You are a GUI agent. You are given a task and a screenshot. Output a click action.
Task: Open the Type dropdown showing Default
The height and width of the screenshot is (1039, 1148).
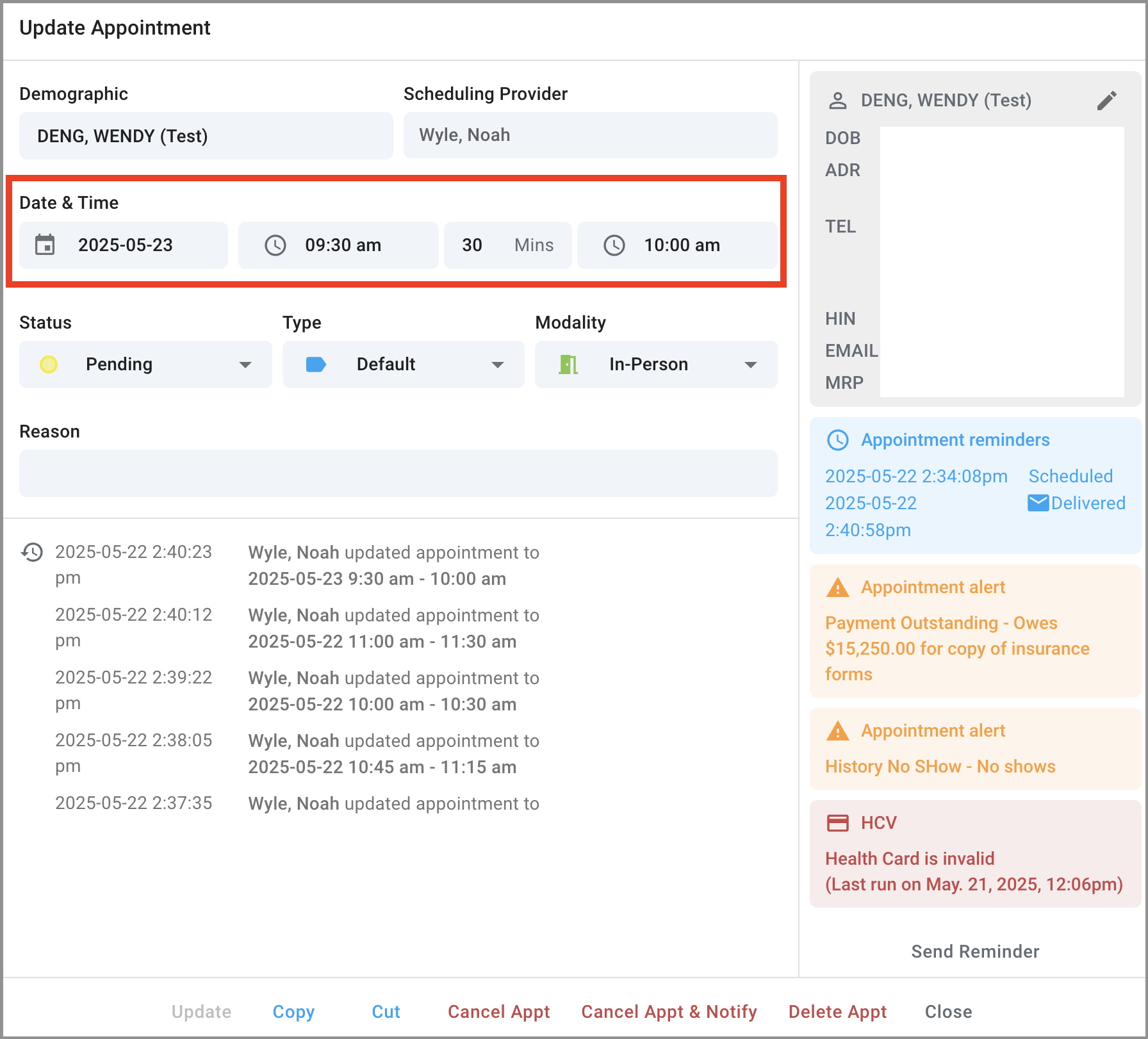(404, 364)
